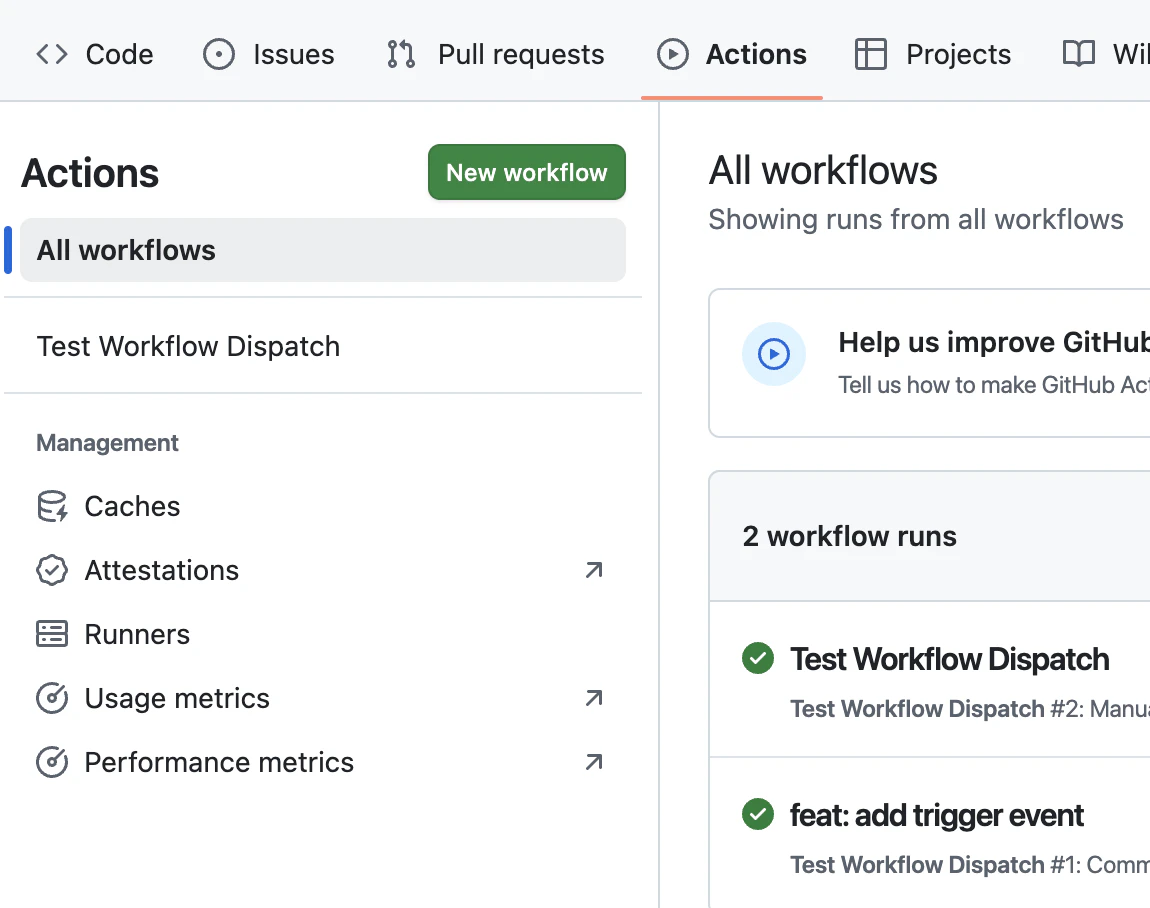Click the blue play icon in feedback banner
This screenshot has height=908, width=1150.
tap(774, 354)
